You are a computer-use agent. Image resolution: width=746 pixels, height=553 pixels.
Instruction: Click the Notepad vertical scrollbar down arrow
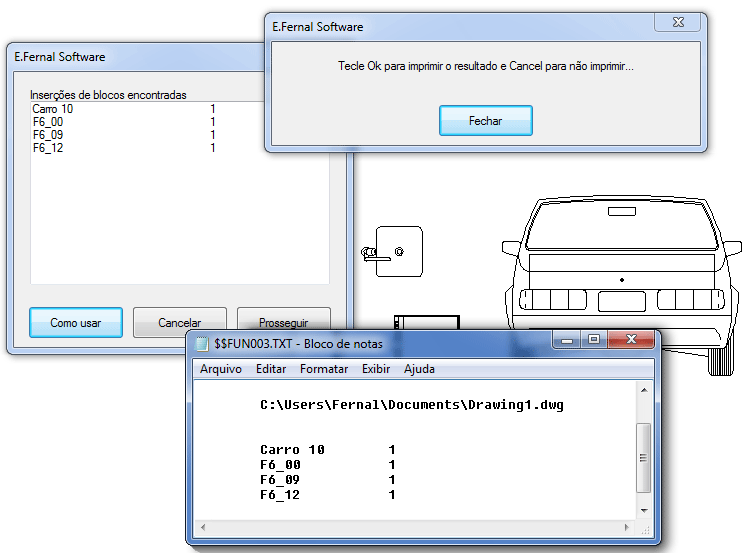tap(644, 511)
